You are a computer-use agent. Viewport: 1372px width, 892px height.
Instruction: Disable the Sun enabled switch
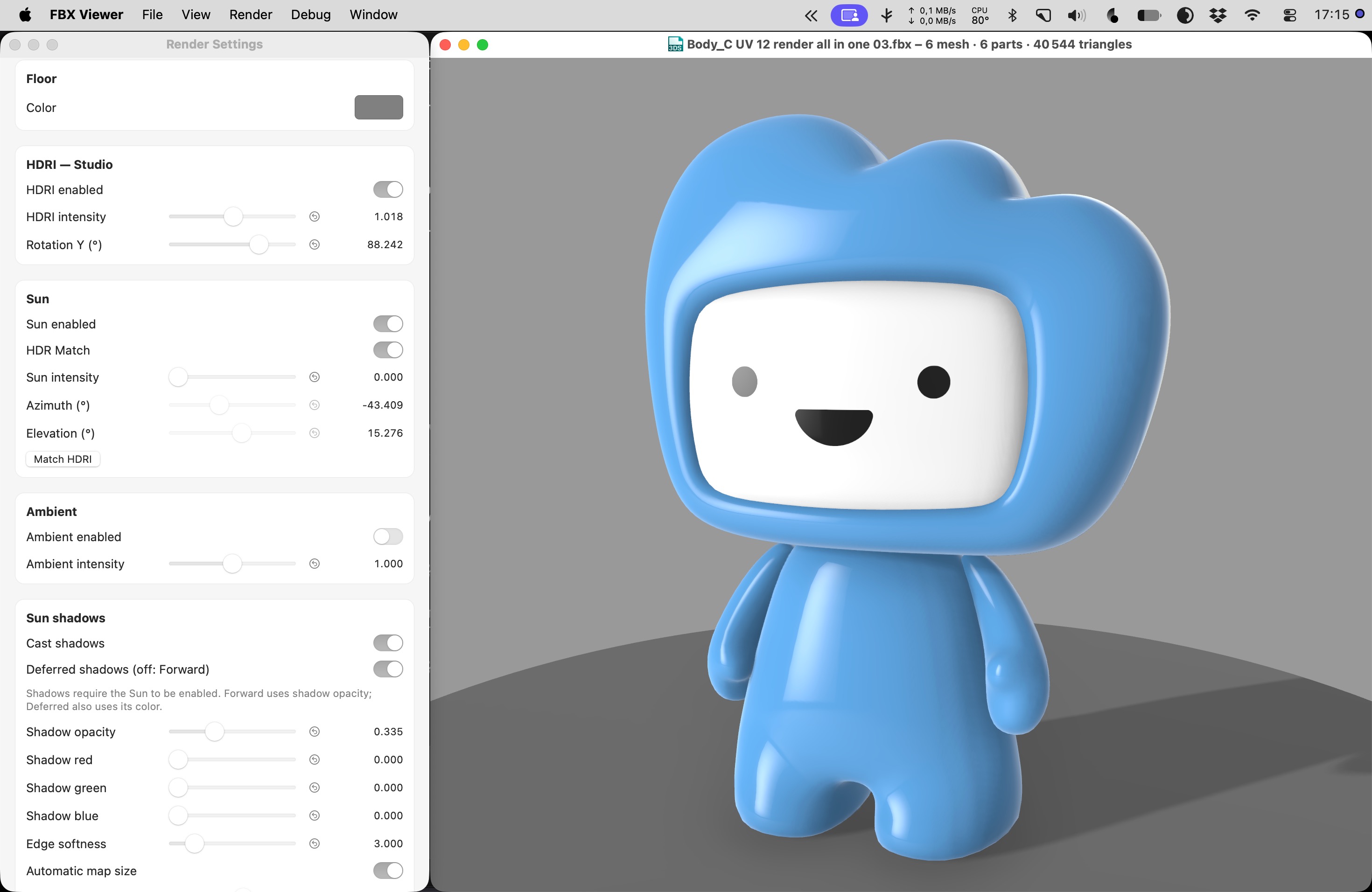pyautogui.click(x=388, y=324)
